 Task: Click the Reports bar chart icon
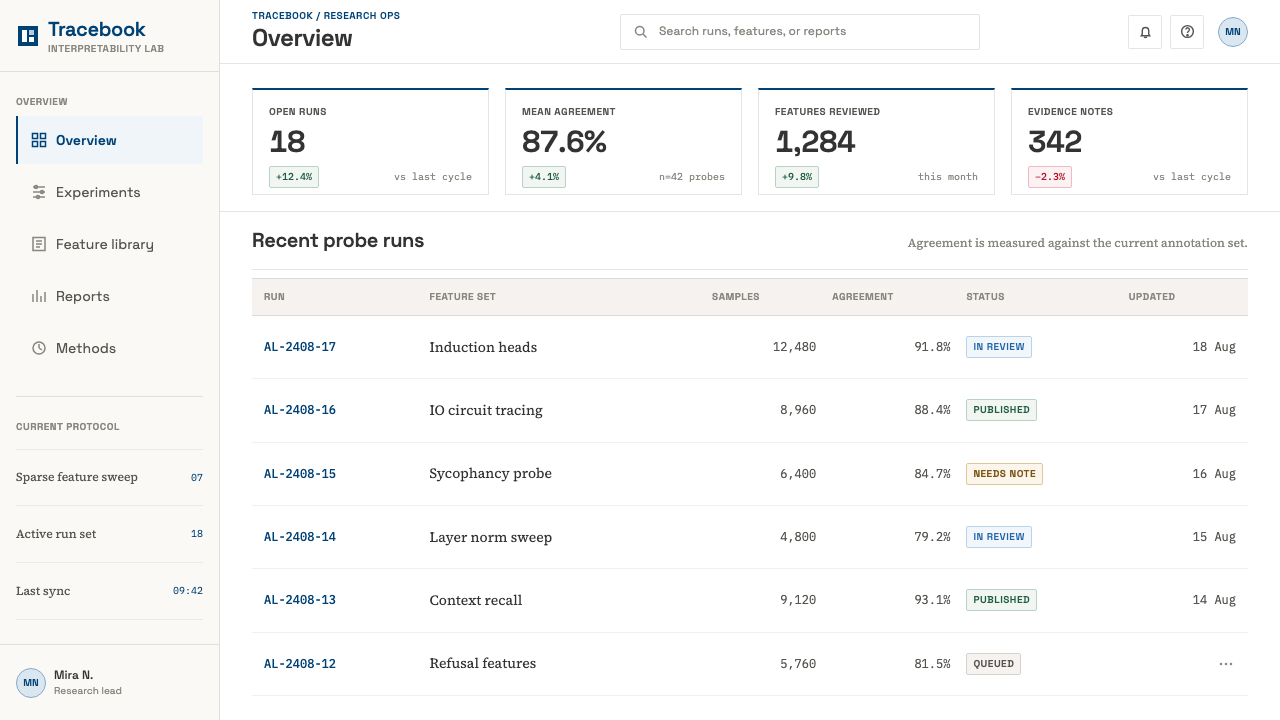39,296
